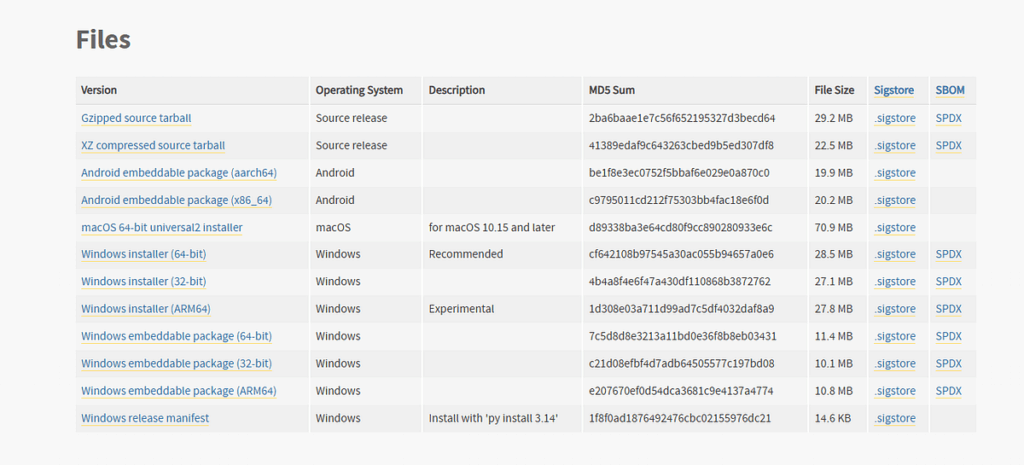This screenshot has height=465, width=1024.
Task: Open the Windows release manifest link
Action: (145, 418)
